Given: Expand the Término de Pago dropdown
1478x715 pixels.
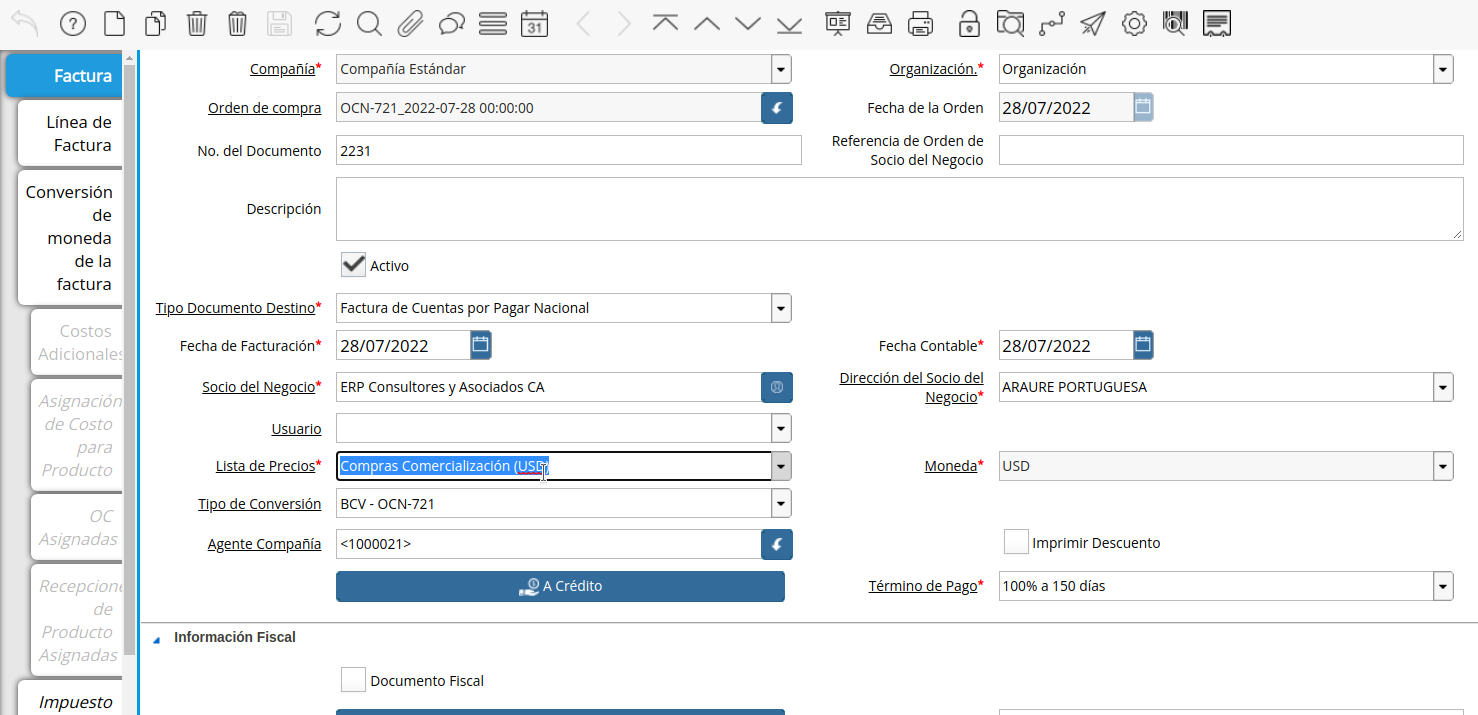Looking at the screenshot, I should point(1442,586).
